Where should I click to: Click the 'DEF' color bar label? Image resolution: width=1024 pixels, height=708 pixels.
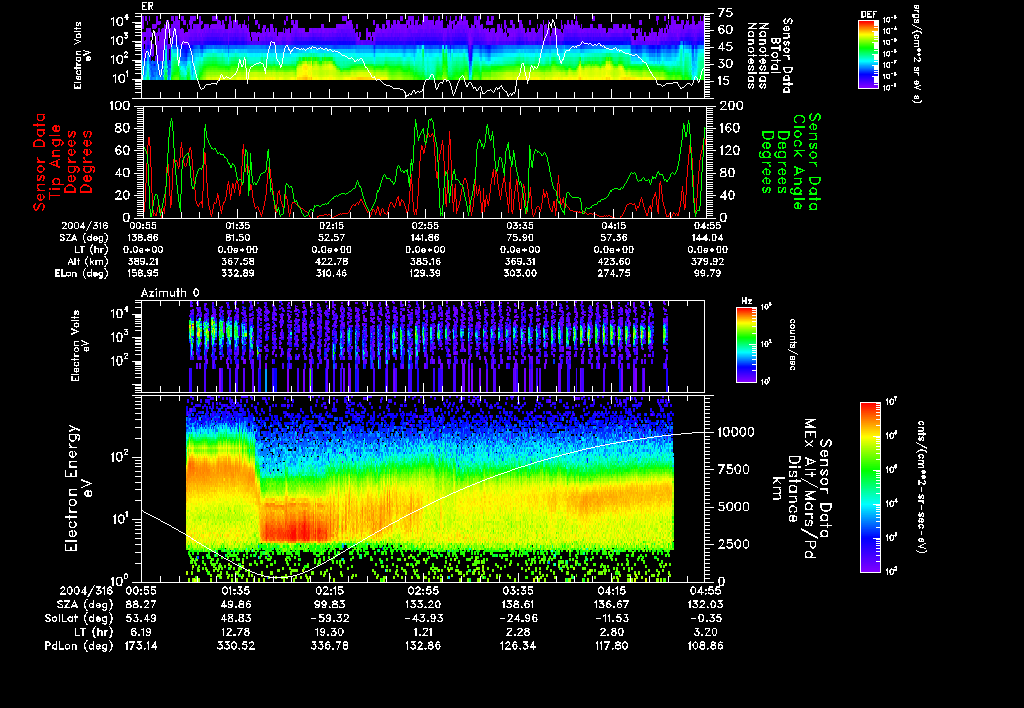tap(868, 14)
